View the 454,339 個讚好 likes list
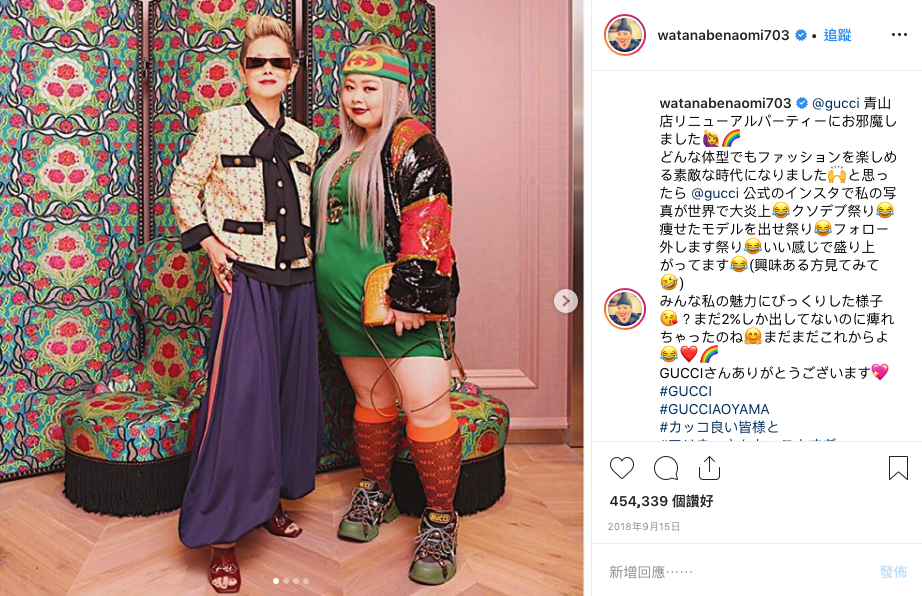The image size is (922, 596). click(662, 501)
